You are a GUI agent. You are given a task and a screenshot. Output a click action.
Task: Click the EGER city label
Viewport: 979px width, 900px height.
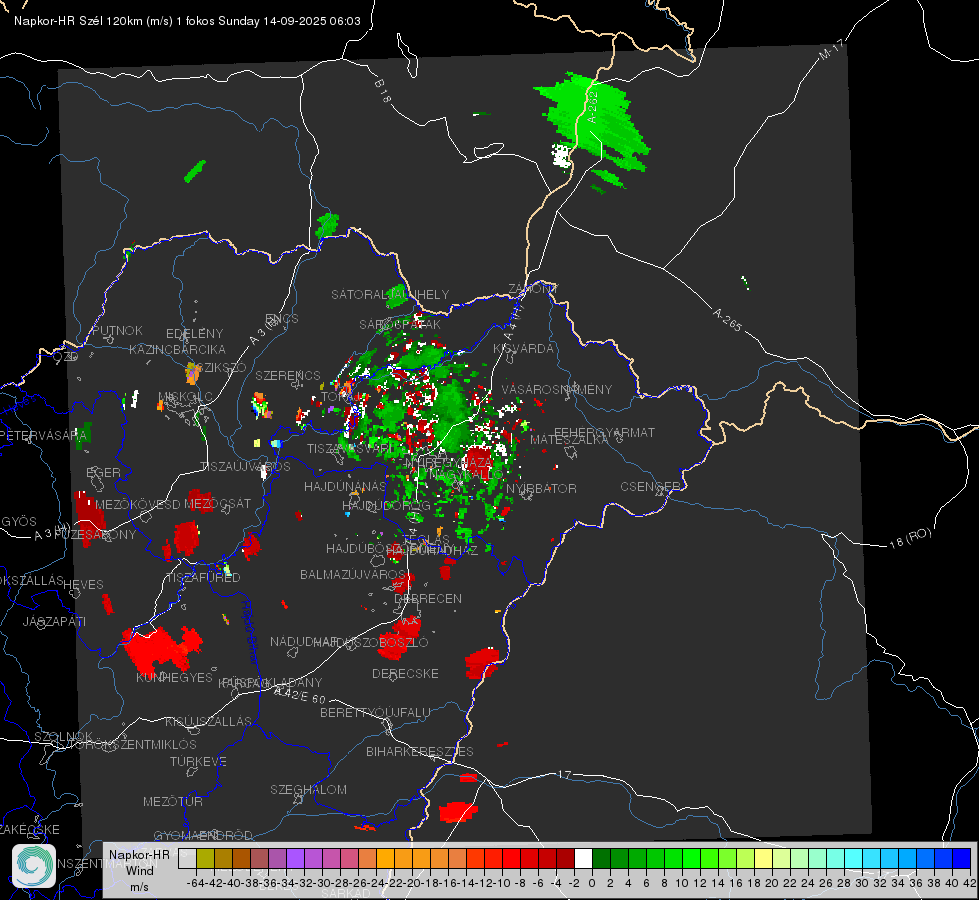click(x=103, y=472)
